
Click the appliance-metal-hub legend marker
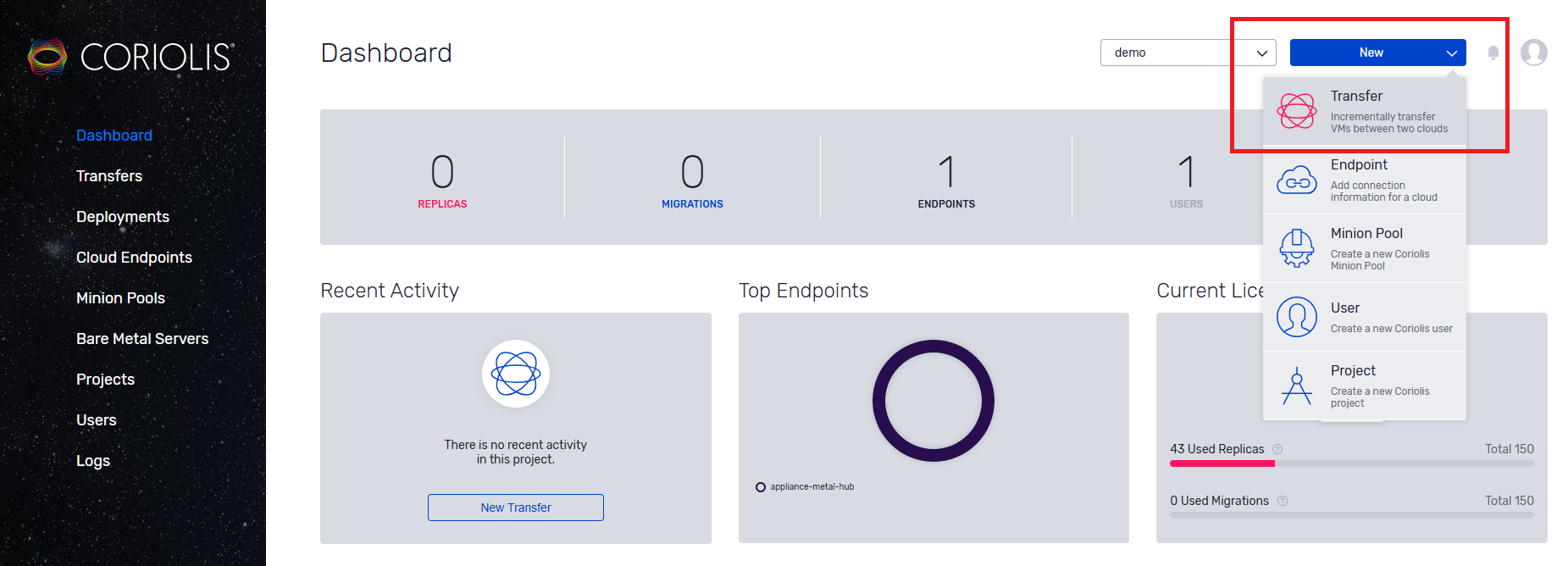pyautogui.click(x=761, y=487)
